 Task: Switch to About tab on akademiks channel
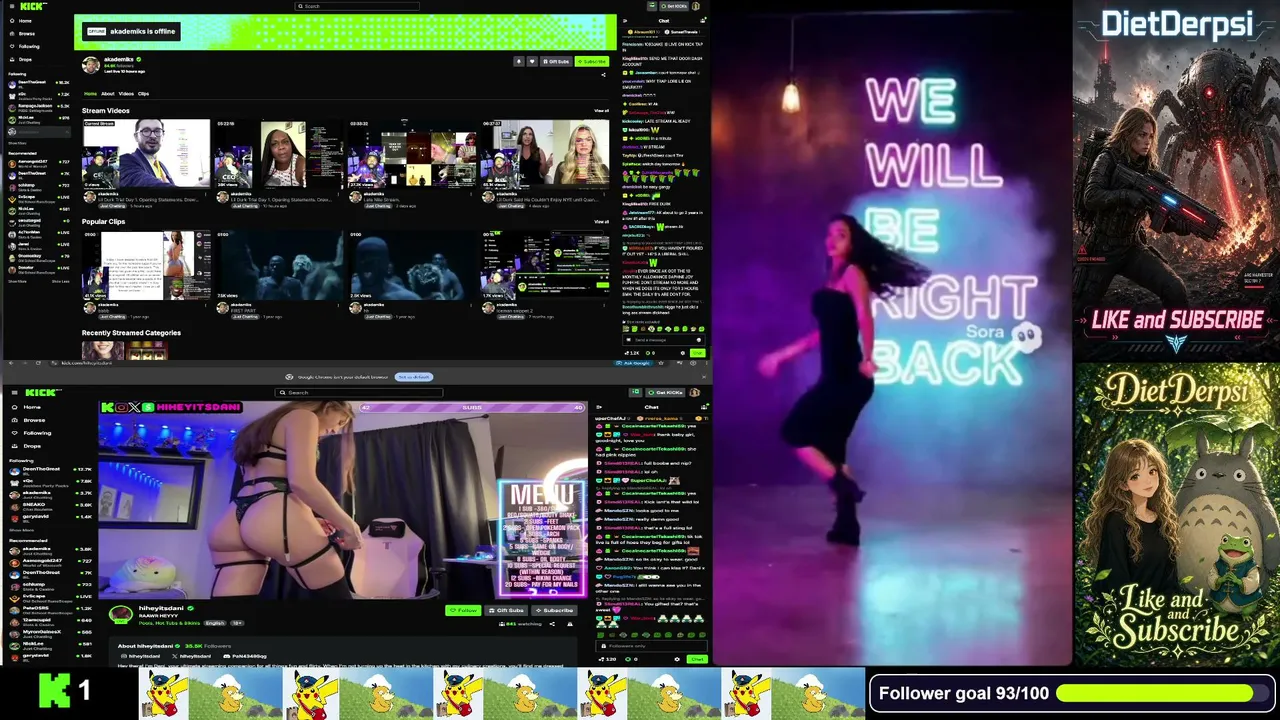tap(108, 94)
